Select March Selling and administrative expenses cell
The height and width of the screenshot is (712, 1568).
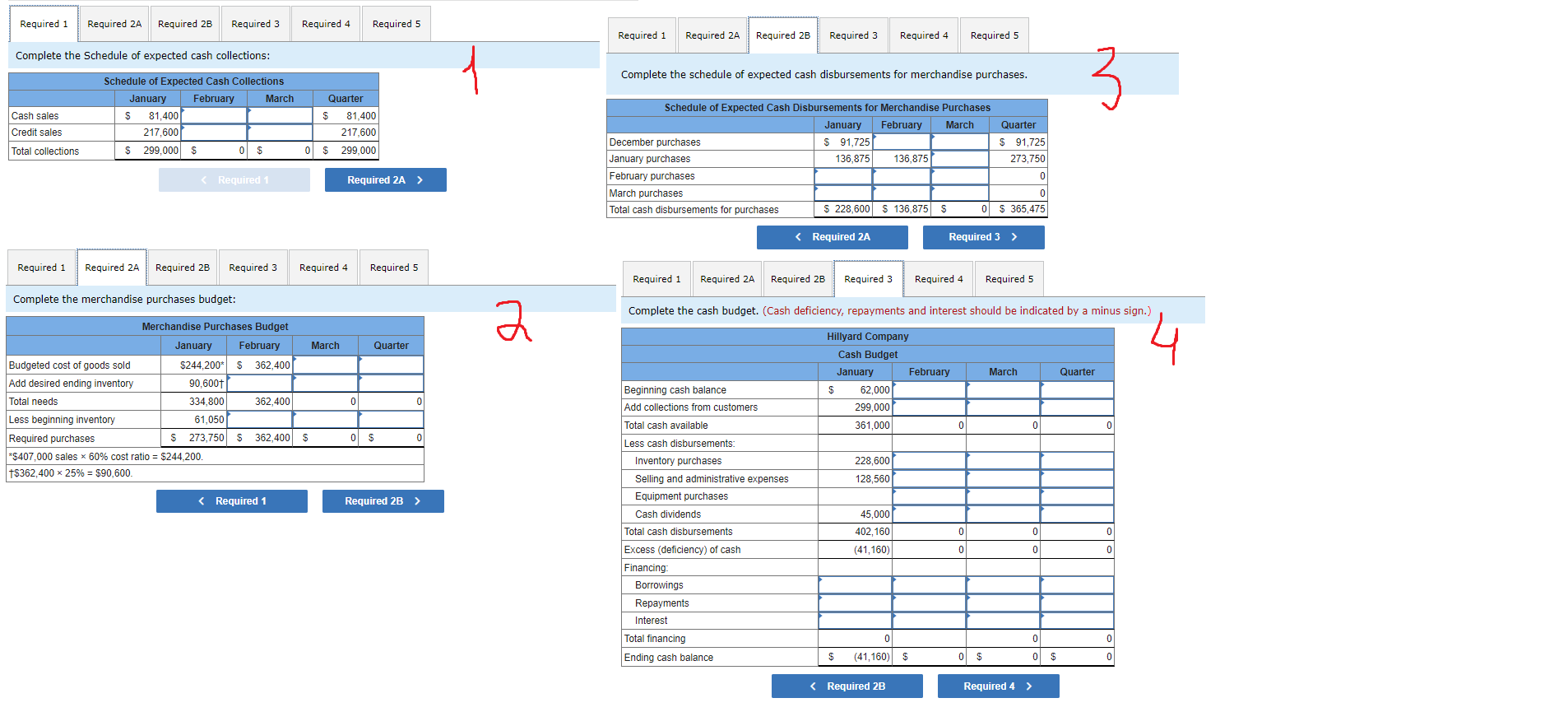point(1004,478)
